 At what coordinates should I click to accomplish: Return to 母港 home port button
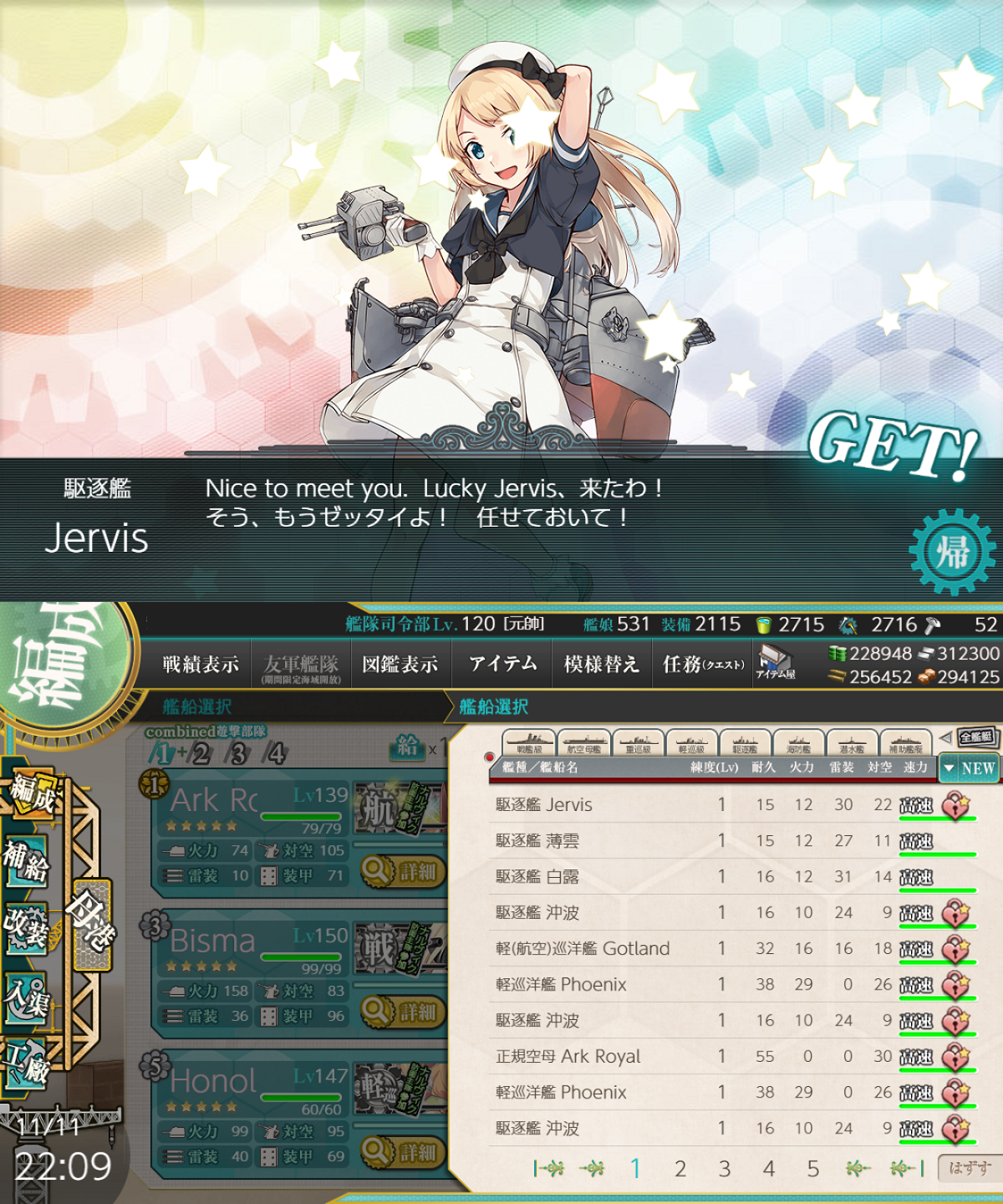click(x=91, y=923)
